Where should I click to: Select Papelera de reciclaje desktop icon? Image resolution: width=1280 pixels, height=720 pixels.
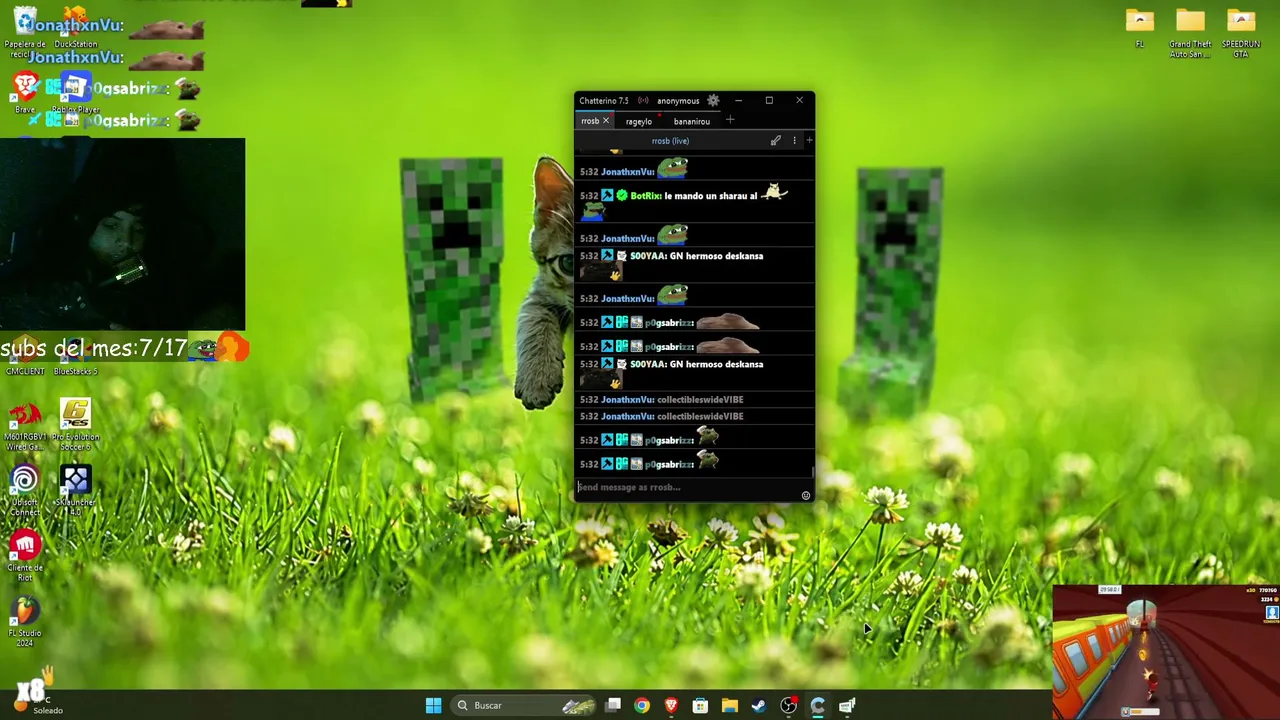tap(25, 33)
